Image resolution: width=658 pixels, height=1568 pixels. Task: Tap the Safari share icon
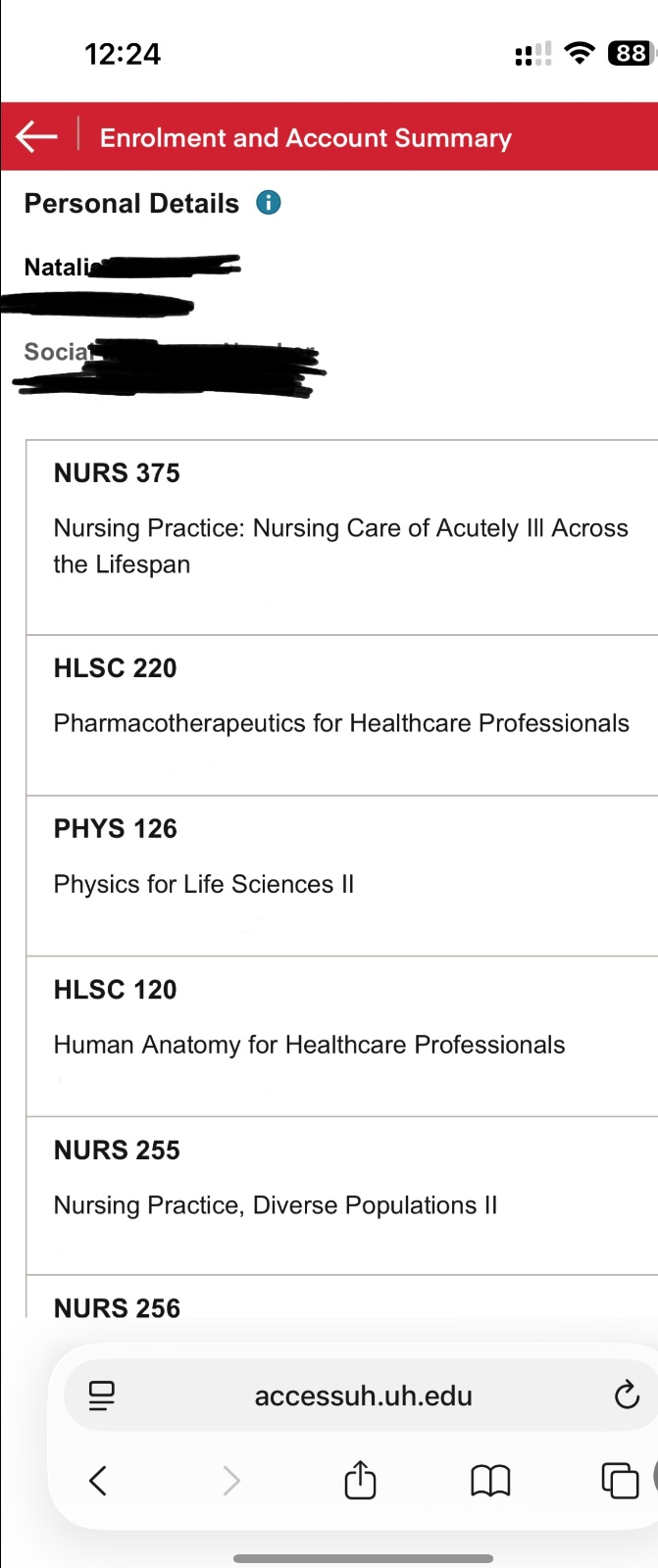click(x=360, y=1480)
